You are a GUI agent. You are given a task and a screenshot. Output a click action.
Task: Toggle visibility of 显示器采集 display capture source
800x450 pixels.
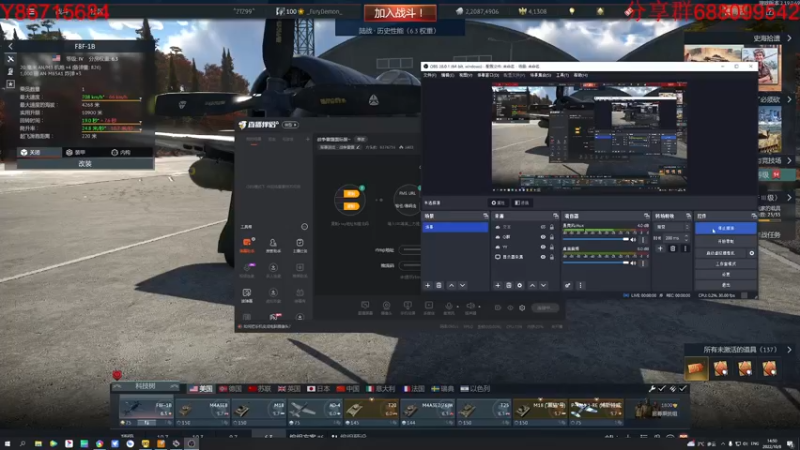coord(543,257)
